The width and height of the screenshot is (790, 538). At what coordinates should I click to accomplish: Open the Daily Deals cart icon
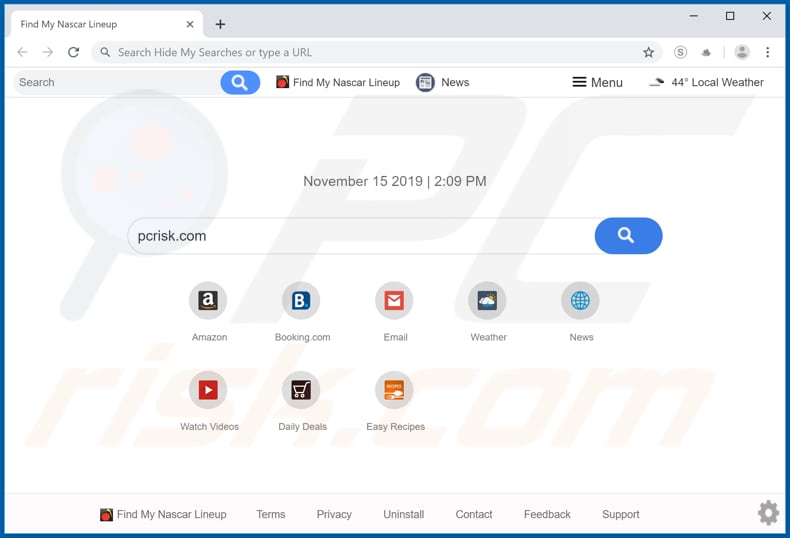pyautogui.click(x=301, y=390)
